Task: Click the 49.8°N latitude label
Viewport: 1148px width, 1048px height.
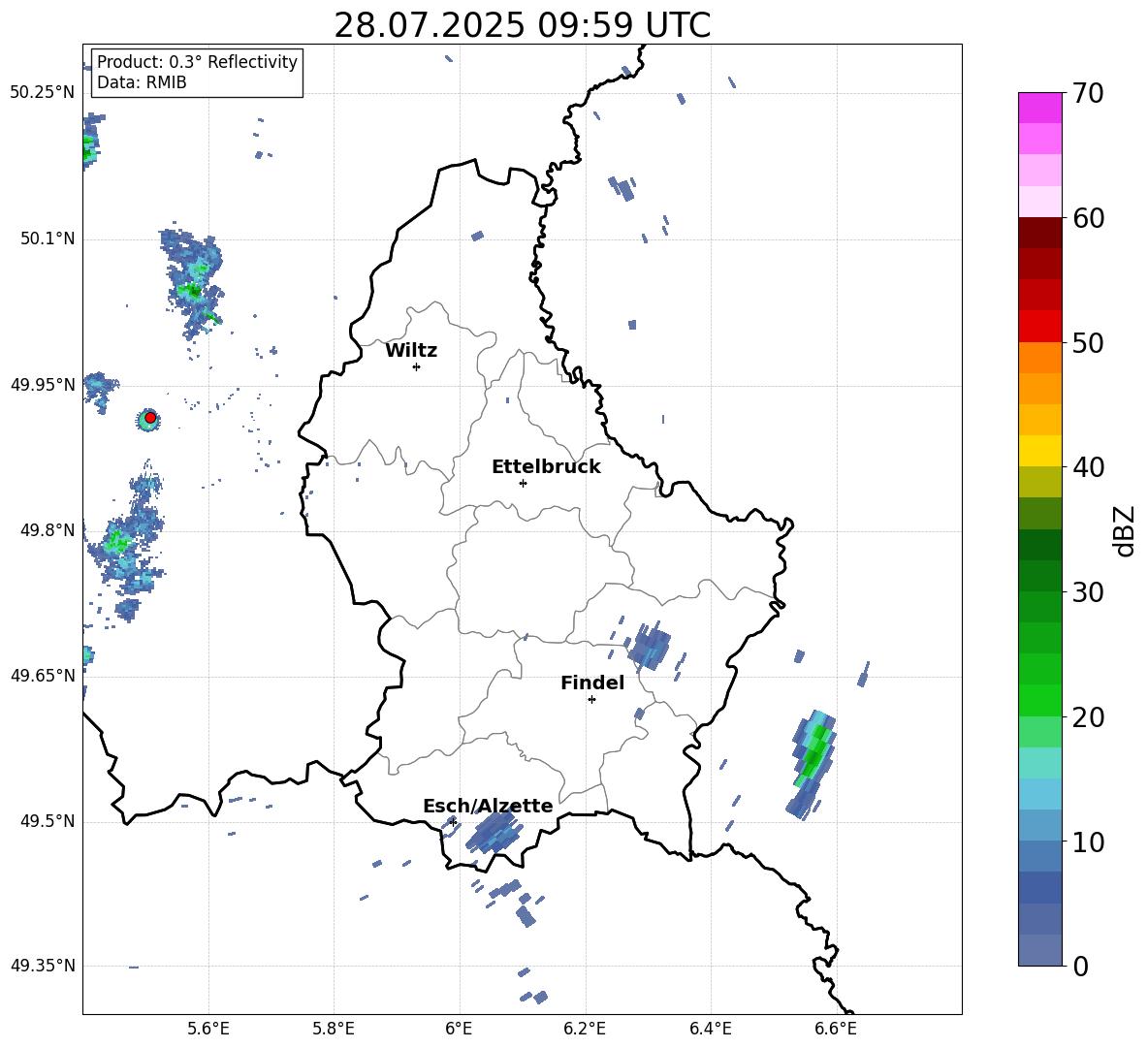Action: (x=48, y=530)
